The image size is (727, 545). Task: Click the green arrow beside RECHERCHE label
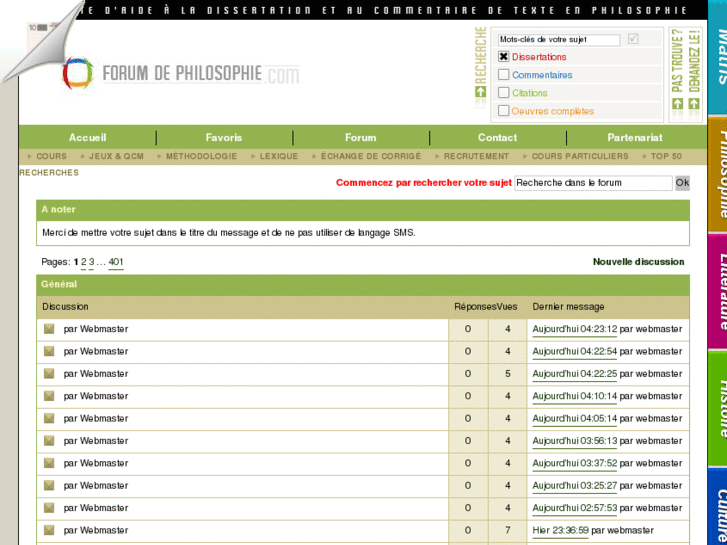pos(481,92)
